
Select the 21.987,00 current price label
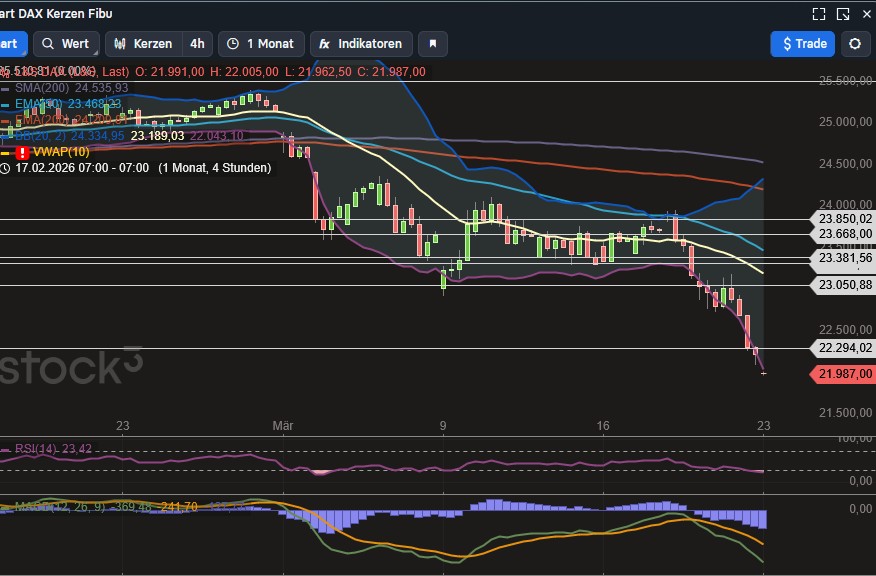pos(845,374)
